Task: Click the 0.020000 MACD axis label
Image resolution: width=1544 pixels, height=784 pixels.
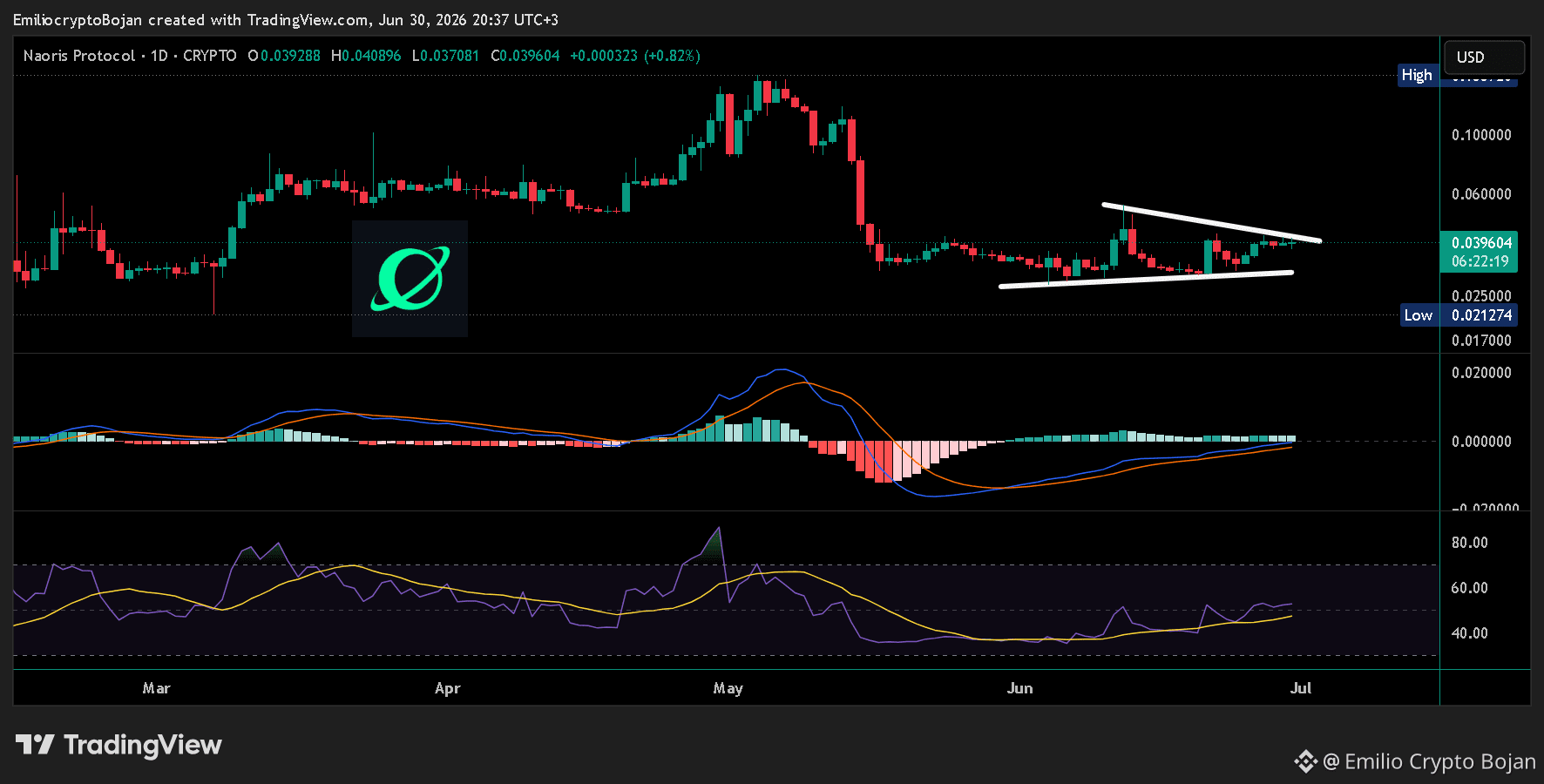Action: [1481, 373]
